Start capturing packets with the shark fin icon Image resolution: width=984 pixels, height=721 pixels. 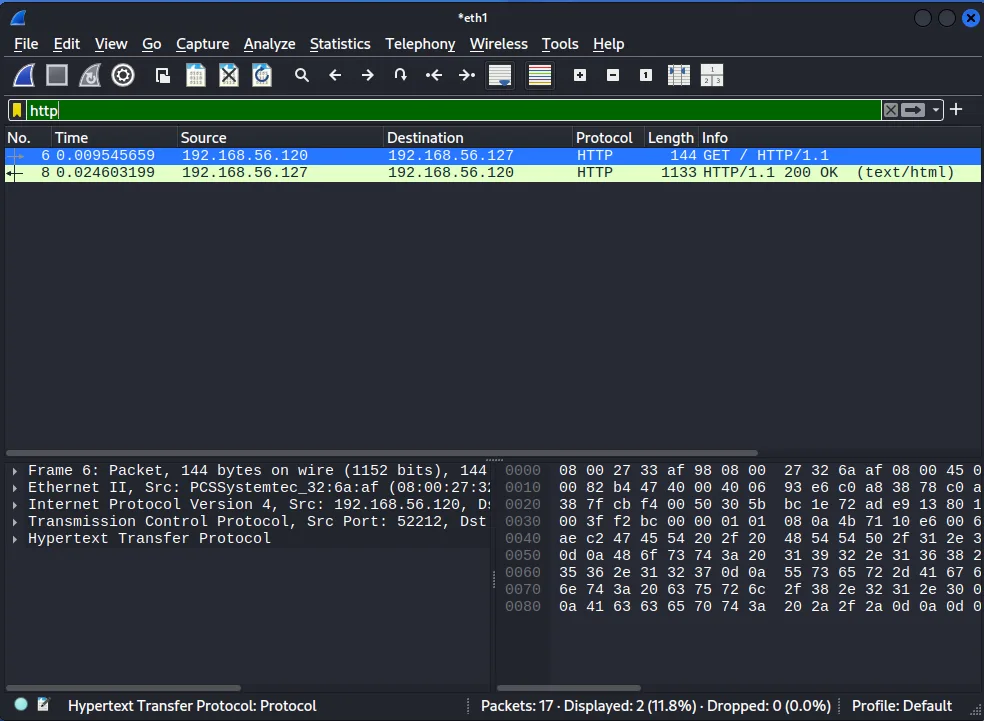(24, 75)
